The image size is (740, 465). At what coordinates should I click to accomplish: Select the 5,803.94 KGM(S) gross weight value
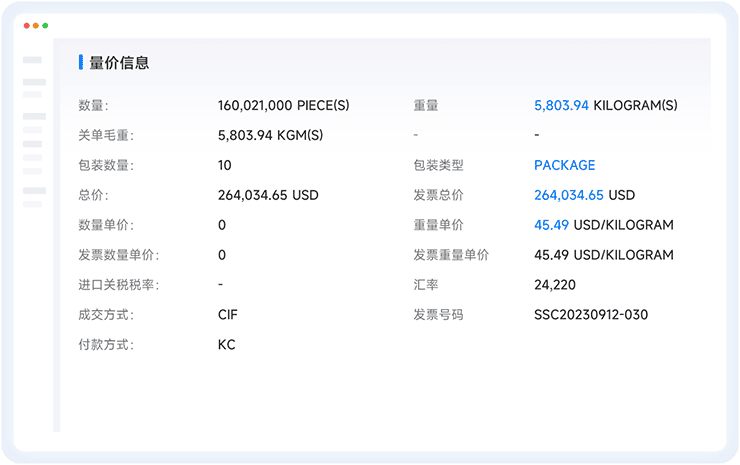click(270, 135)
